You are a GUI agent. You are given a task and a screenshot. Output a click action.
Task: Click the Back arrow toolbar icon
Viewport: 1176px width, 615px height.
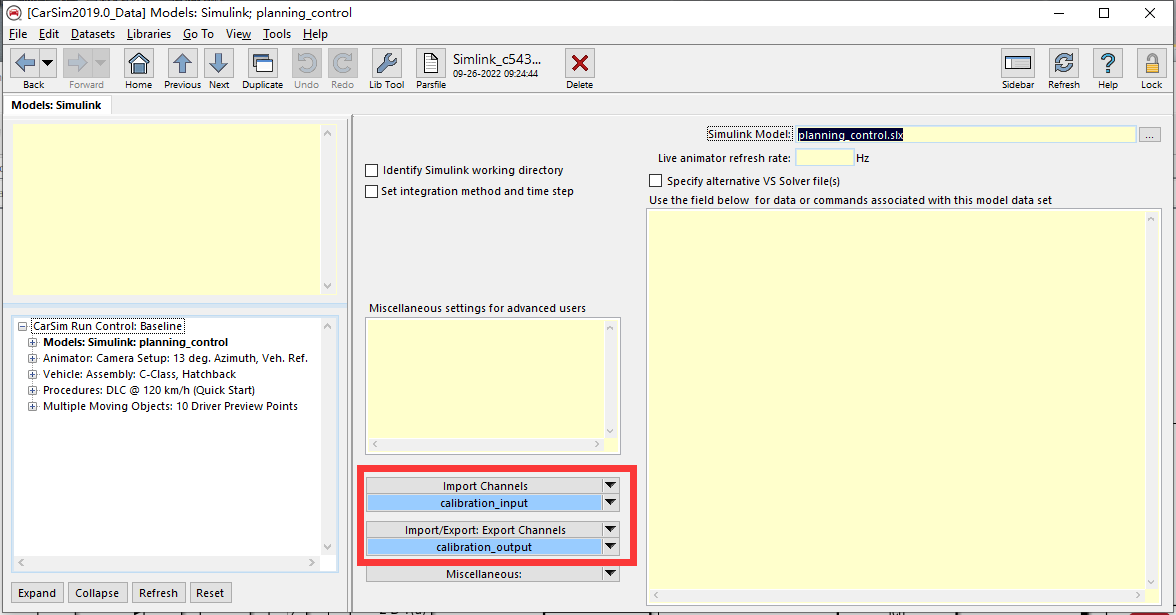pos(26,63)
